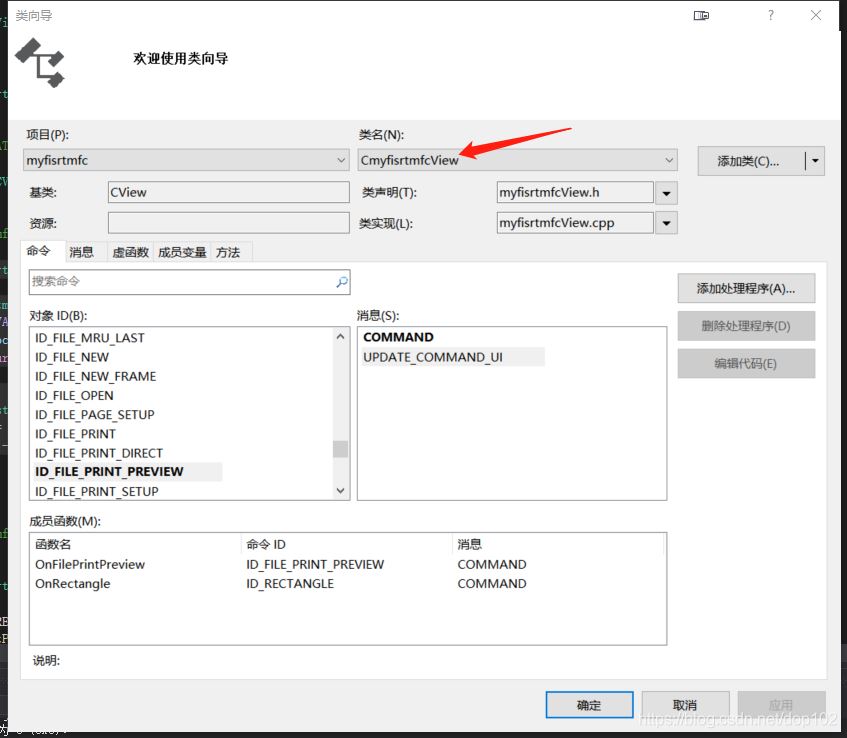Switch to the 成员变量 tab
847x738 pixels.
(x=182, y=252)
